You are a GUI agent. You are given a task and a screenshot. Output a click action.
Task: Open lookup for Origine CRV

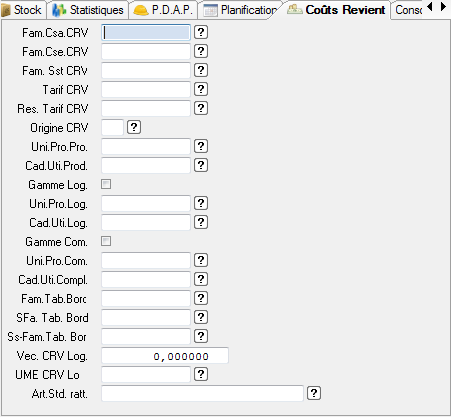coord(134,127)
